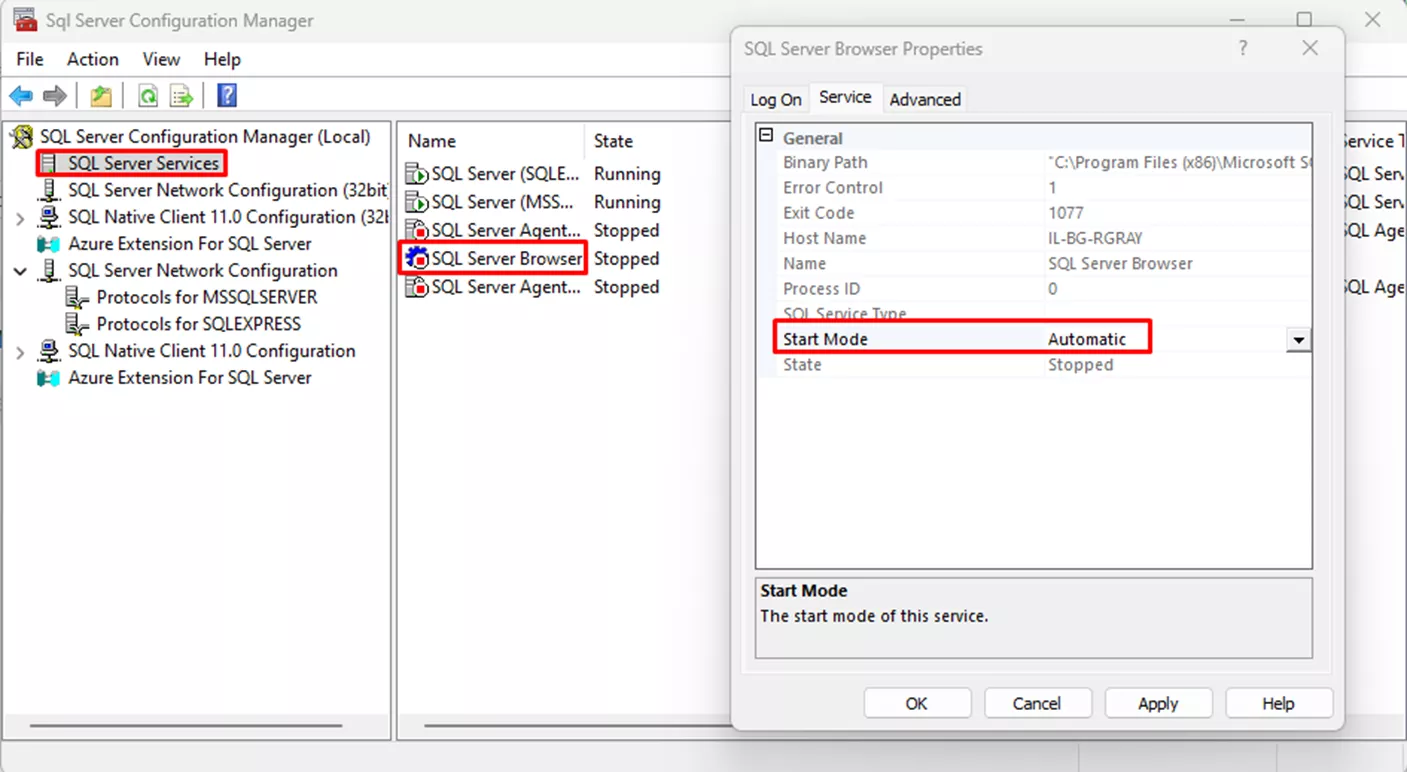Click the Apply button
1407x772 pixels.
coord(1158,704)
